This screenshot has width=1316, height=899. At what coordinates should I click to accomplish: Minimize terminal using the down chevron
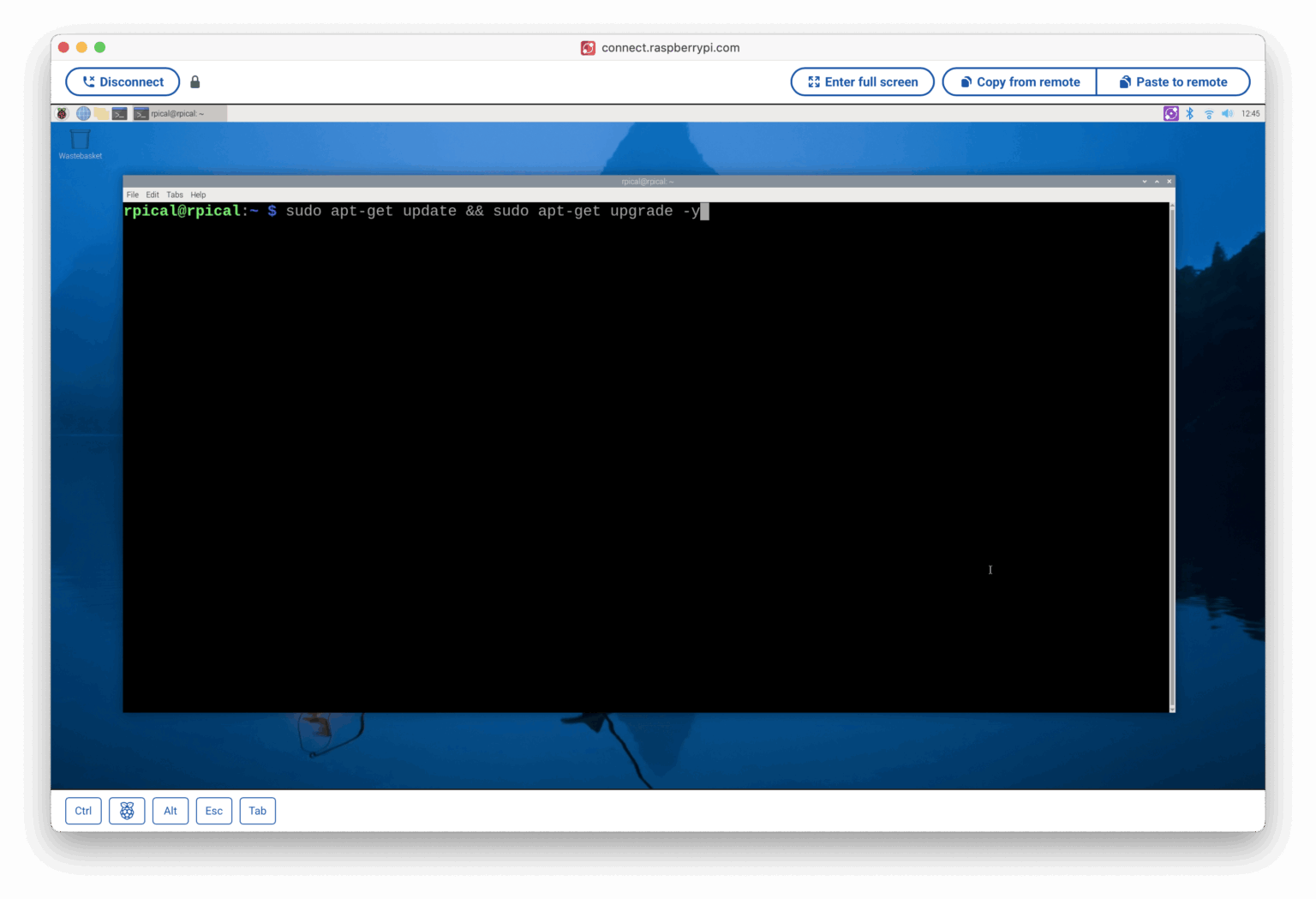tap(1145, 182)
